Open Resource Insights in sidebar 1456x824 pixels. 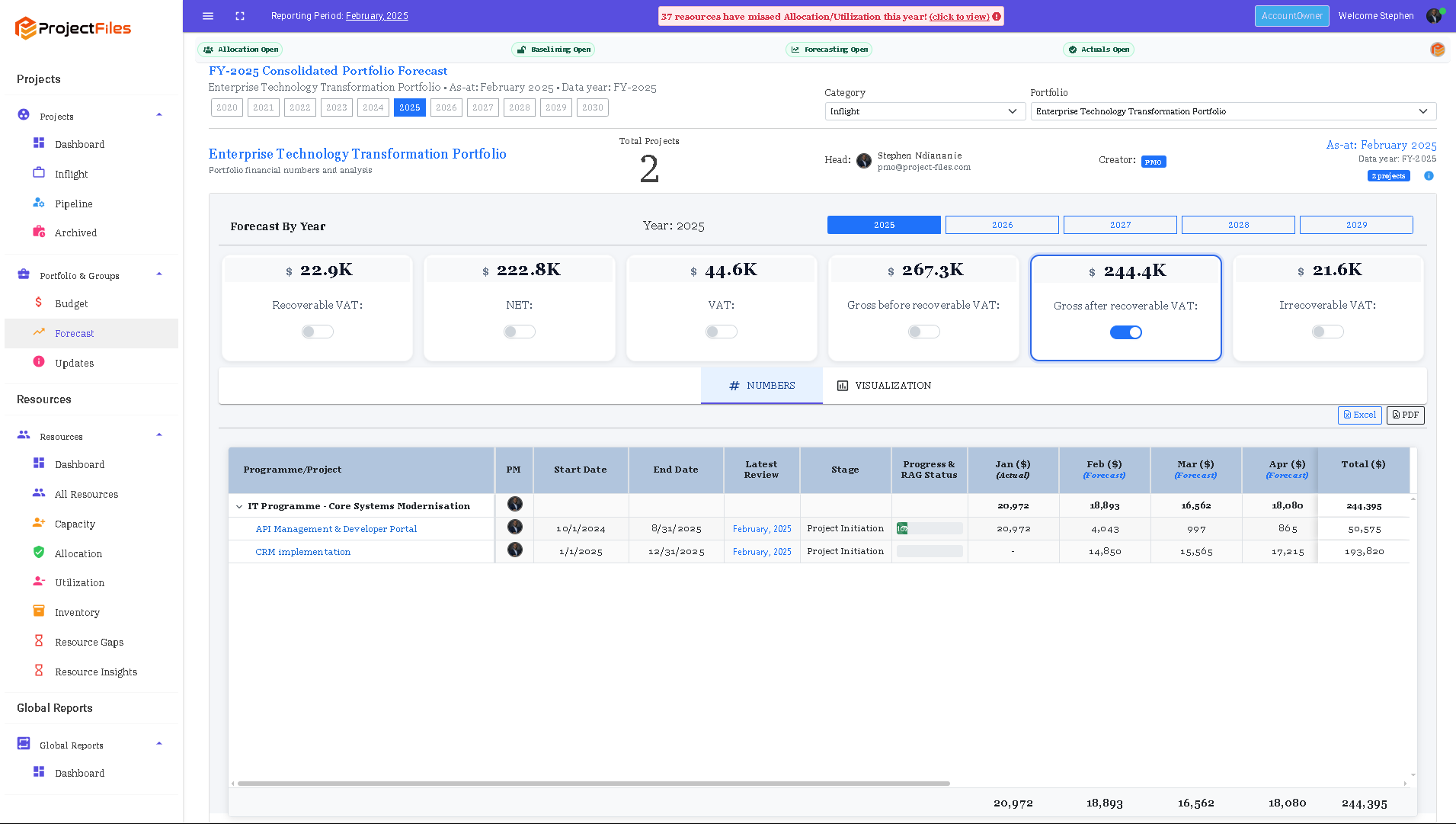96,672
